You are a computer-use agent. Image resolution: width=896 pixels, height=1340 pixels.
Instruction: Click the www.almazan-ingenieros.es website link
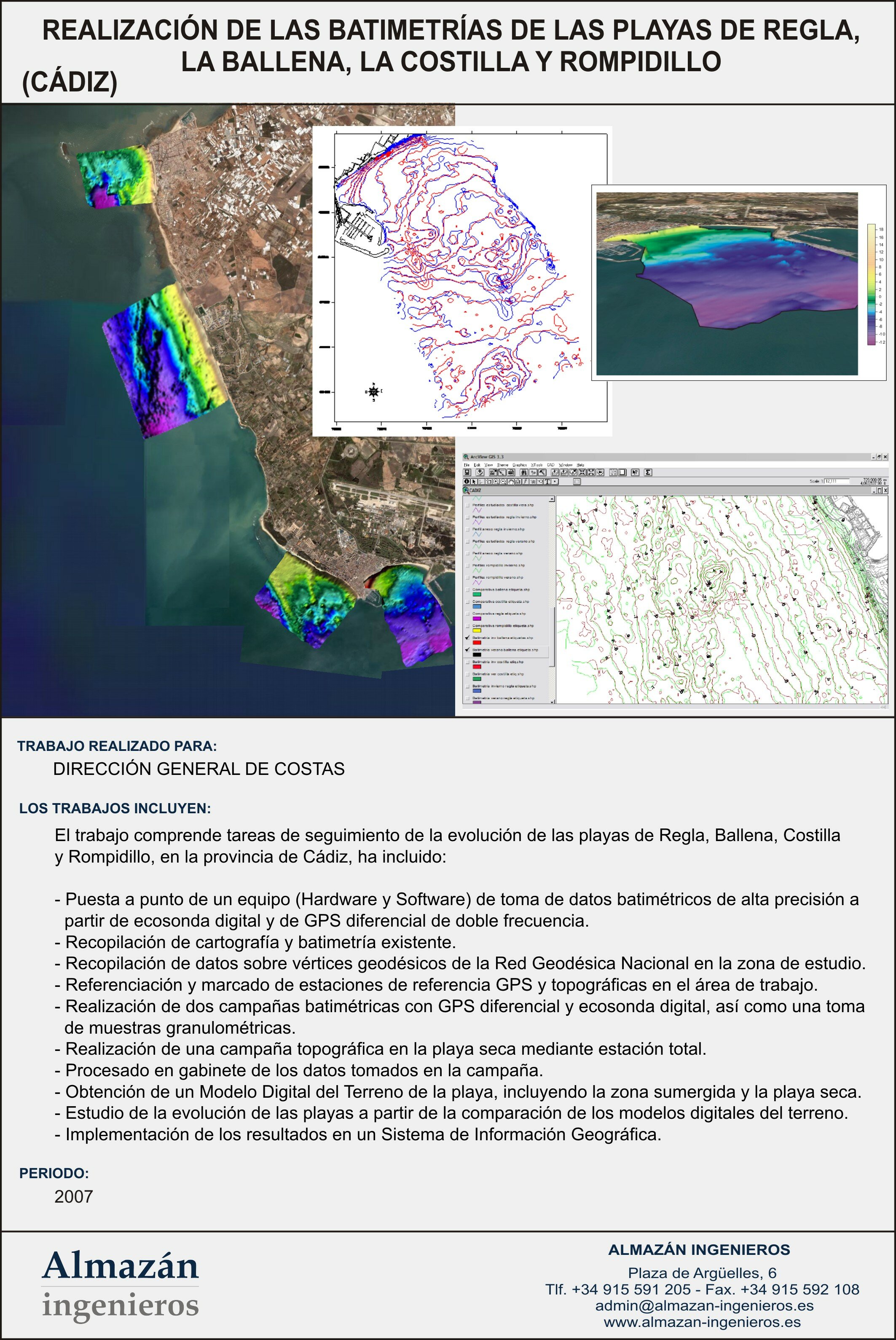point(702,1322)
